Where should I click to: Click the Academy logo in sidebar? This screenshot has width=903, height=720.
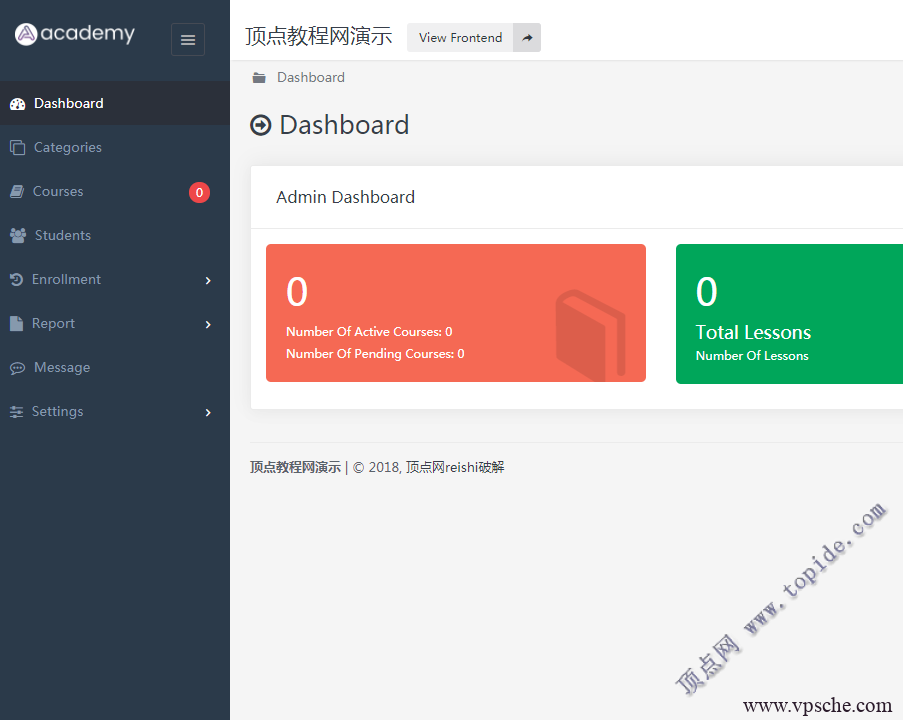[75, 34]
